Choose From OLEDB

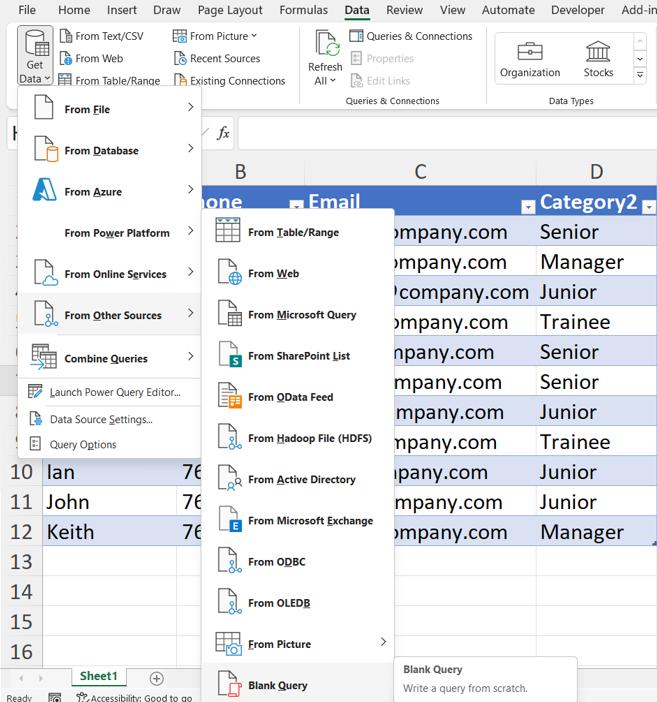(297, 603)
